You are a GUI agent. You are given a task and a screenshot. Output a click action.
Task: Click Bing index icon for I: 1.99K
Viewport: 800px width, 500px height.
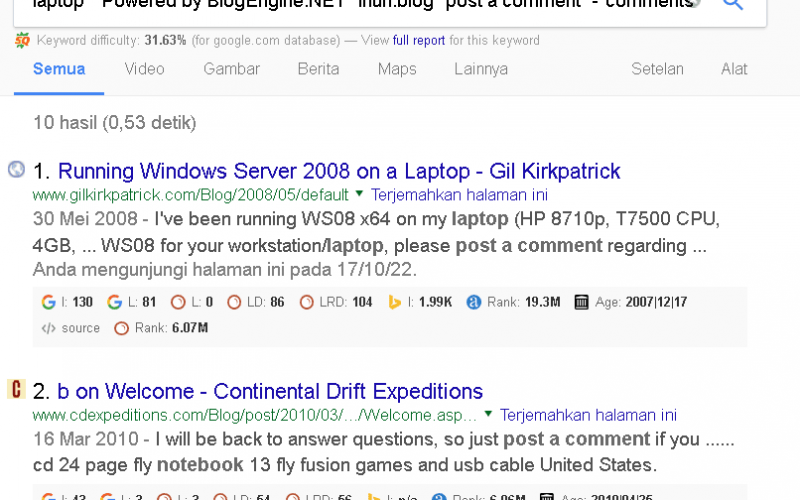pos(394,303)
